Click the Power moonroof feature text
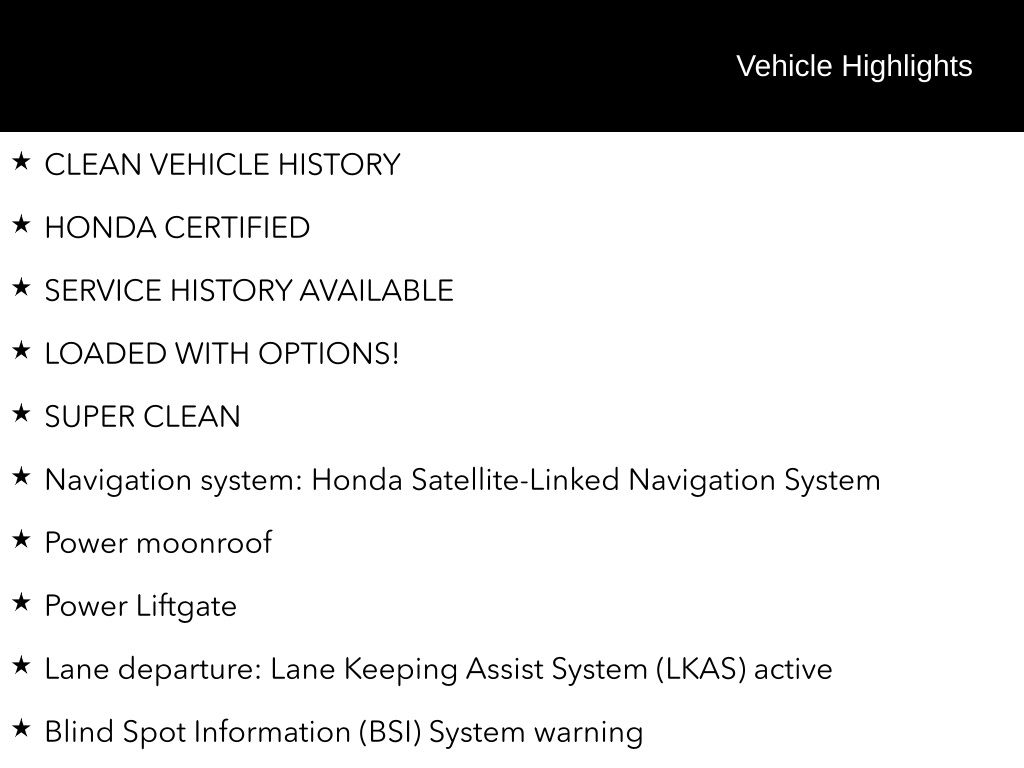The height and width of the screenshot is (768, 1024). point(158,543)
